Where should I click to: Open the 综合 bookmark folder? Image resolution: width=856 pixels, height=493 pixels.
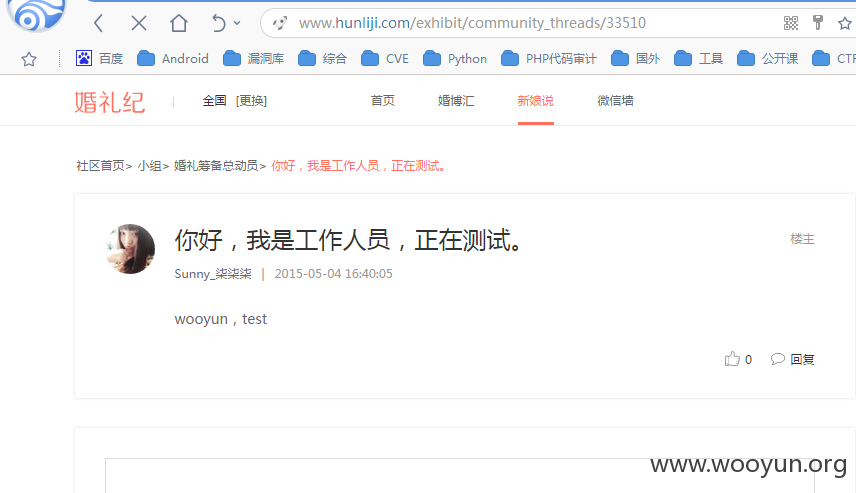322,58
